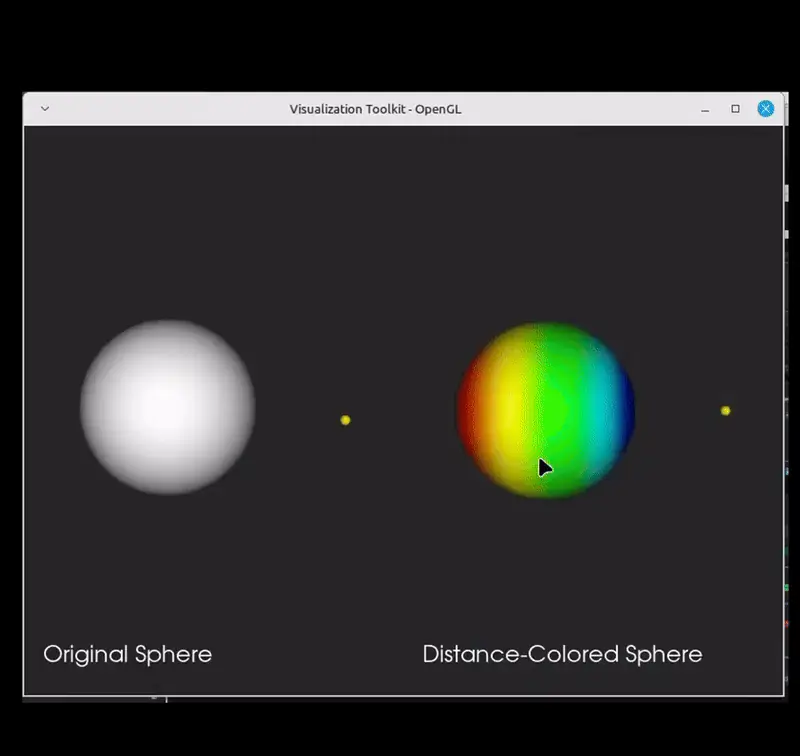Click the "Visualization Toolkit - OpenGL" title text
Viewport: 800px width, 756px height.
[376, 109]
